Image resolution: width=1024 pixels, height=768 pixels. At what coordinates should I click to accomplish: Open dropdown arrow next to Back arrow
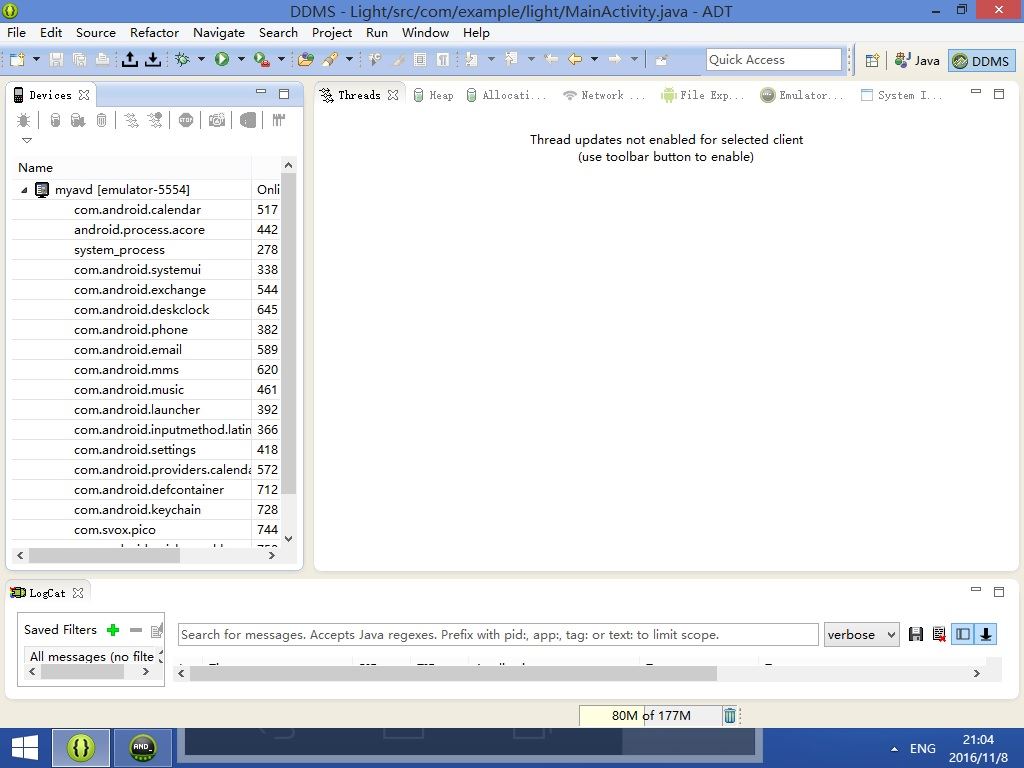(x=594, y=59)
